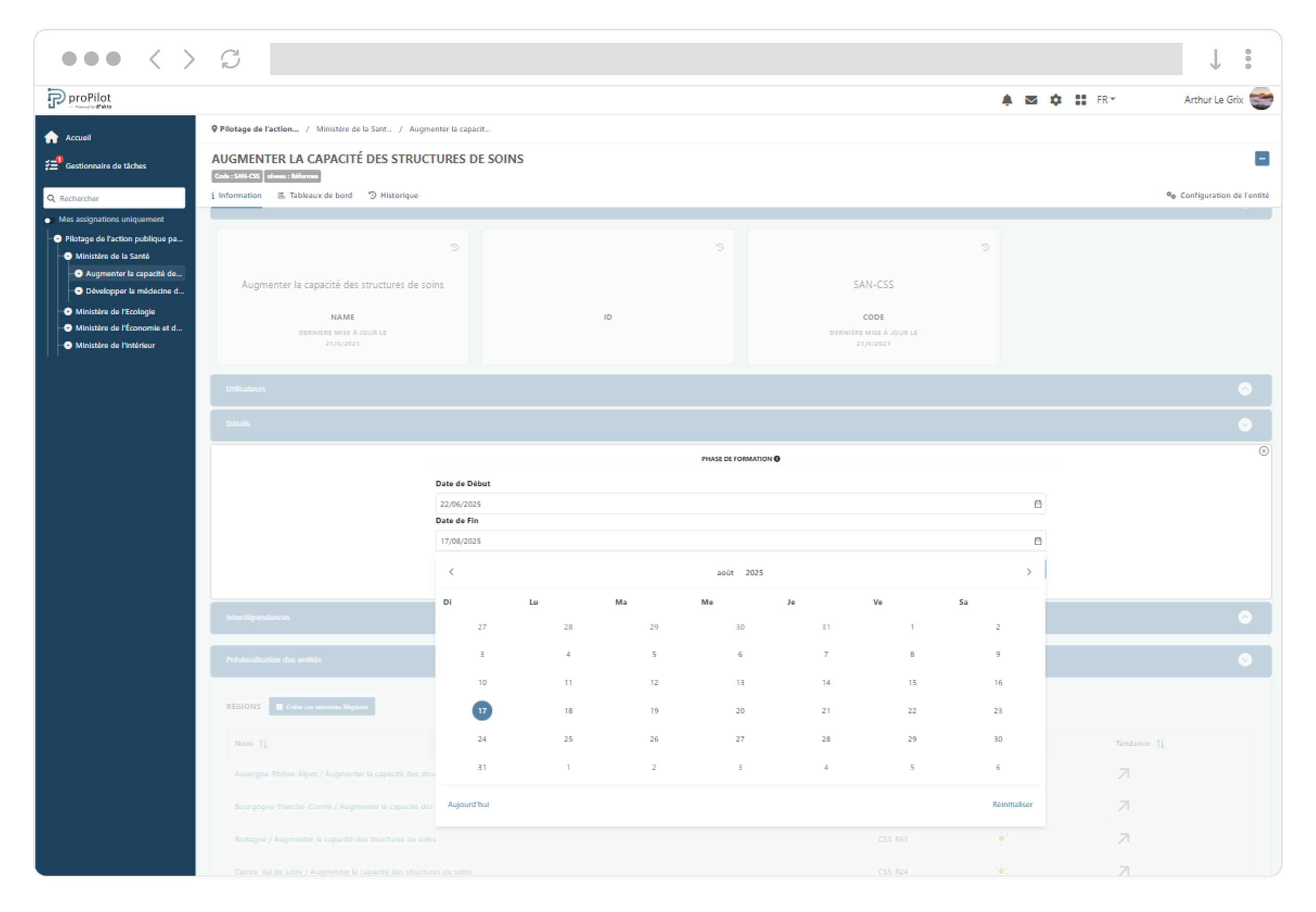Open the FR language dropdown

coord(1105,100)
